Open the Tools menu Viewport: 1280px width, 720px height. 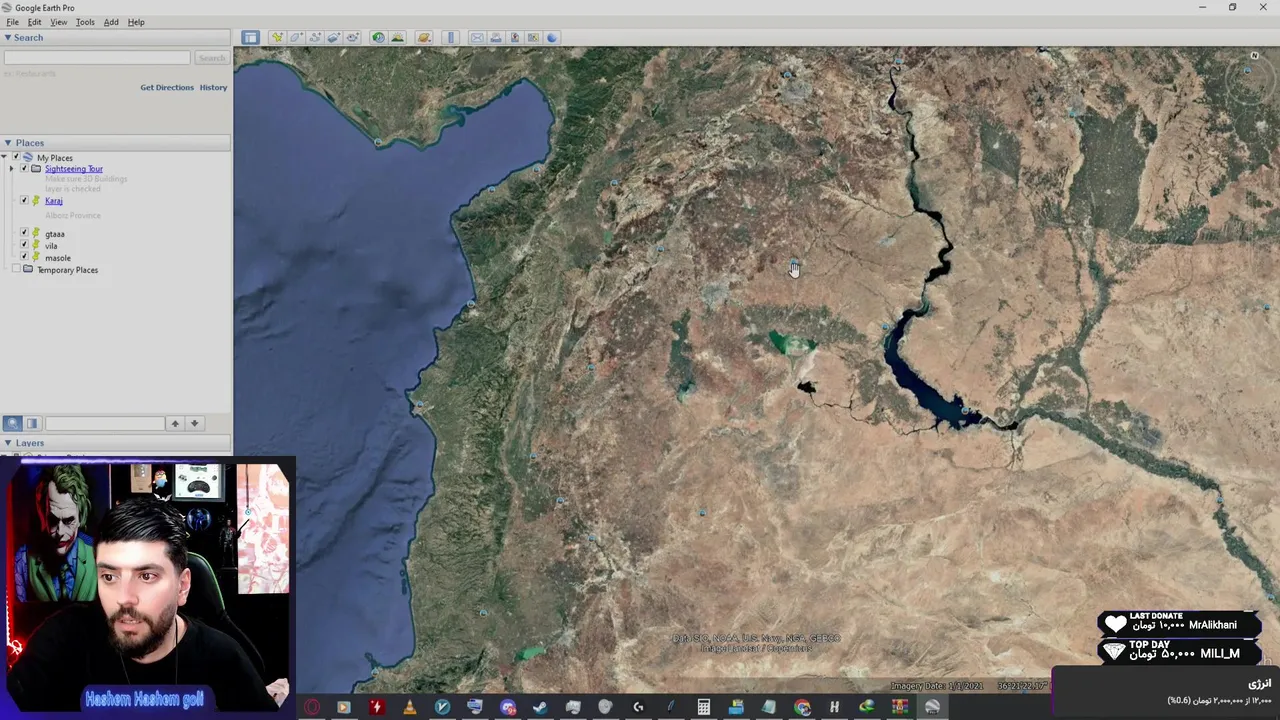click(x=85, y=22)
